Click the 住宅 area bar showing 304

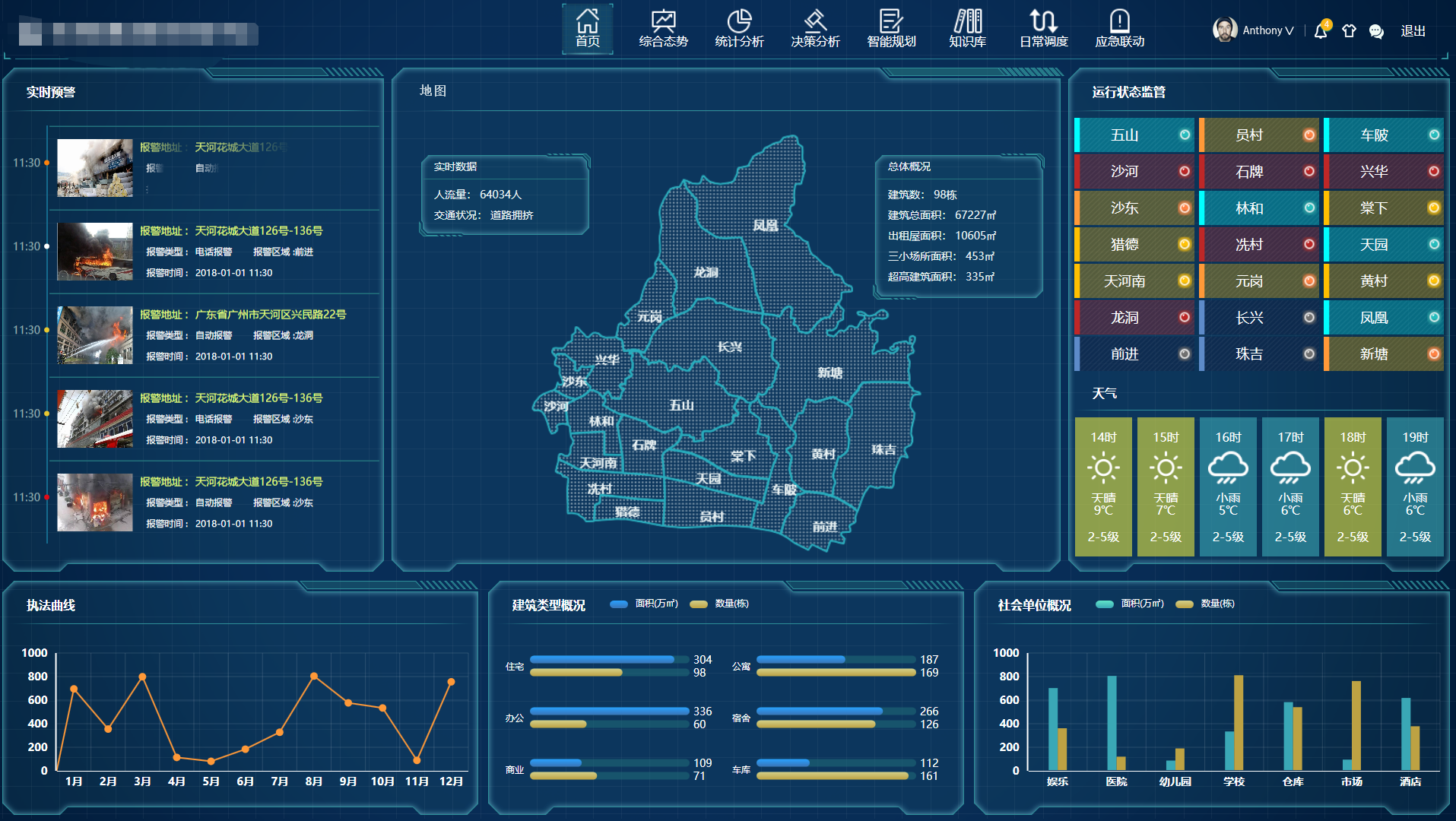coord(602,659)
